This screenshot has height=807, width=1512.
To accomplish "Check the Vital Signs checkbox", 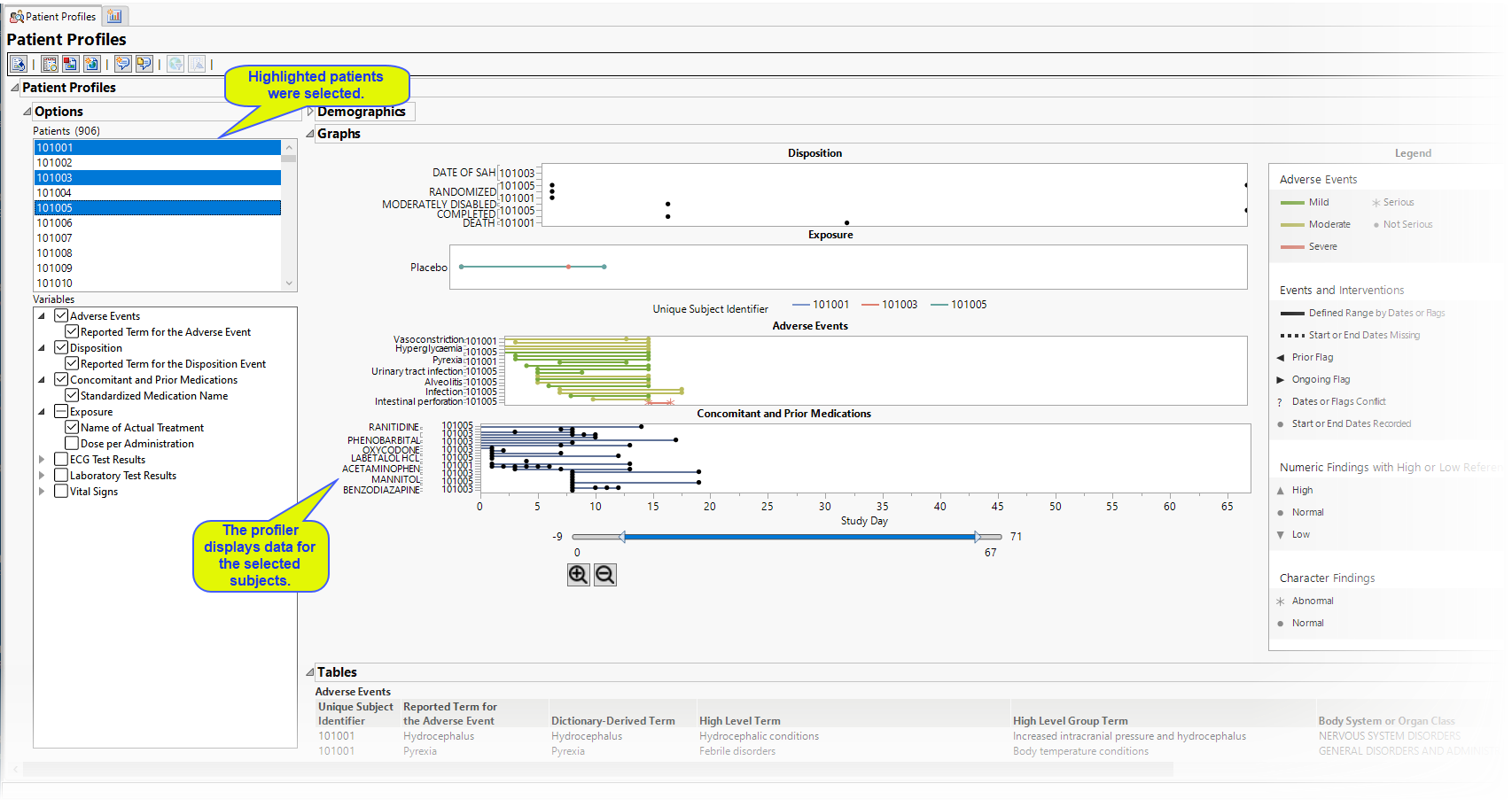I will (x=61, y=491).
